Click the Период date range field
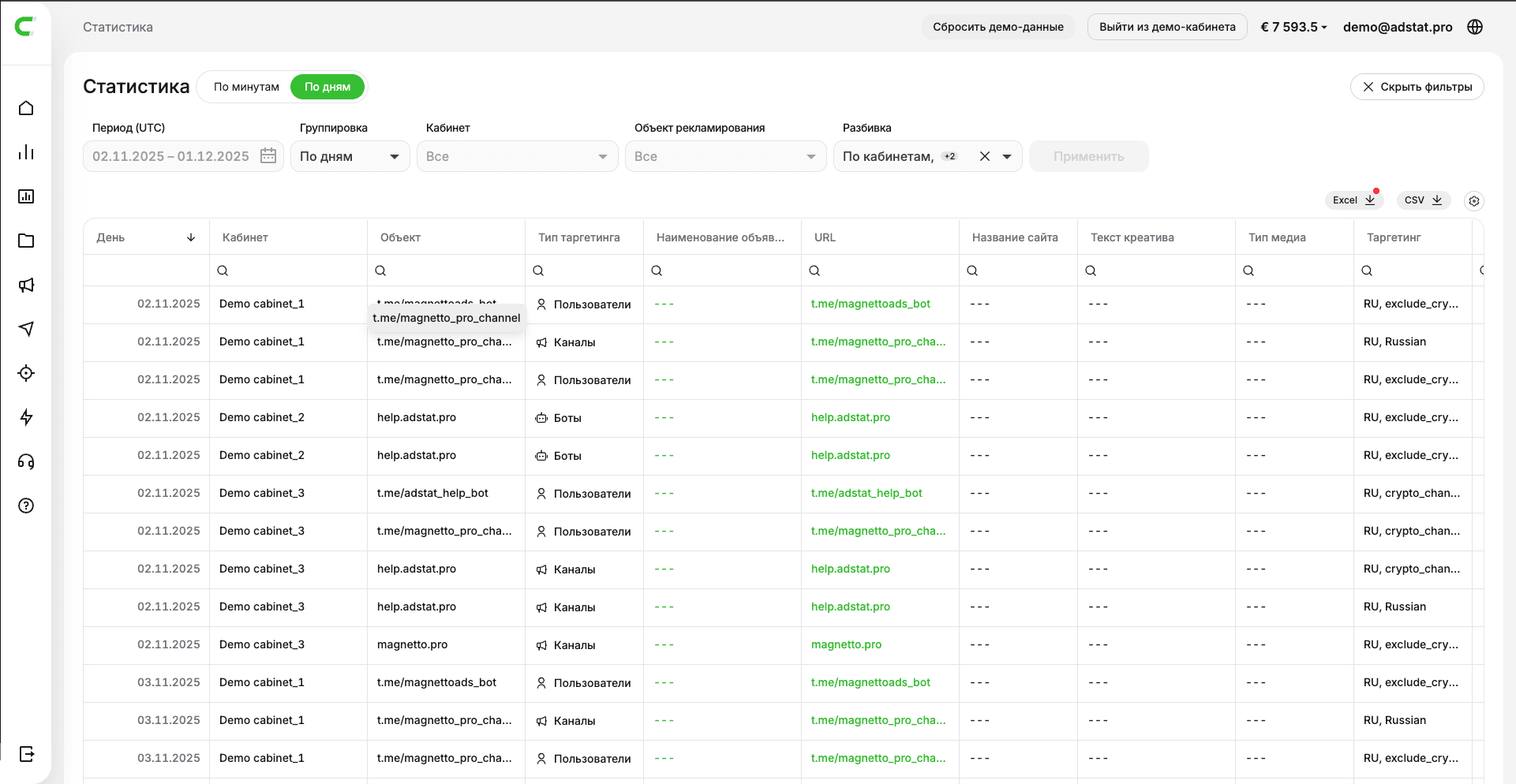This screenshot has height=784, width=1516. (183, 156)
